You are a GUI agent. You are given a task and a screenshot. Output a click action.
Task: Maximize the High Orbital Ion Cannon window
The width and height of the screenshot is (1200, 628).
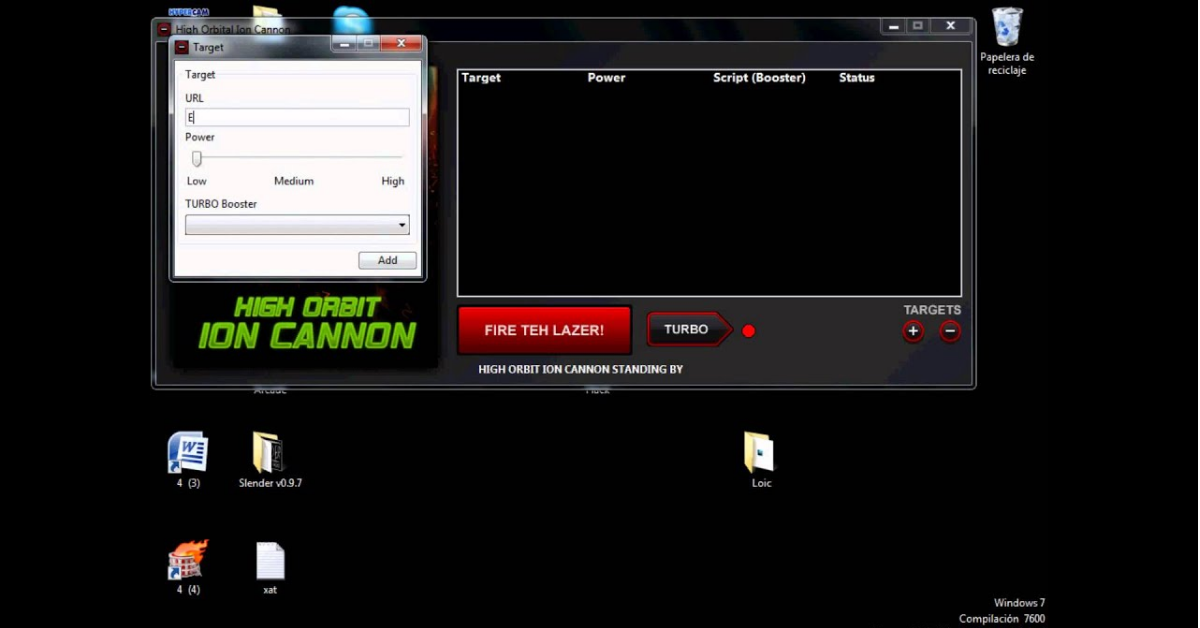tap(917, 26)
